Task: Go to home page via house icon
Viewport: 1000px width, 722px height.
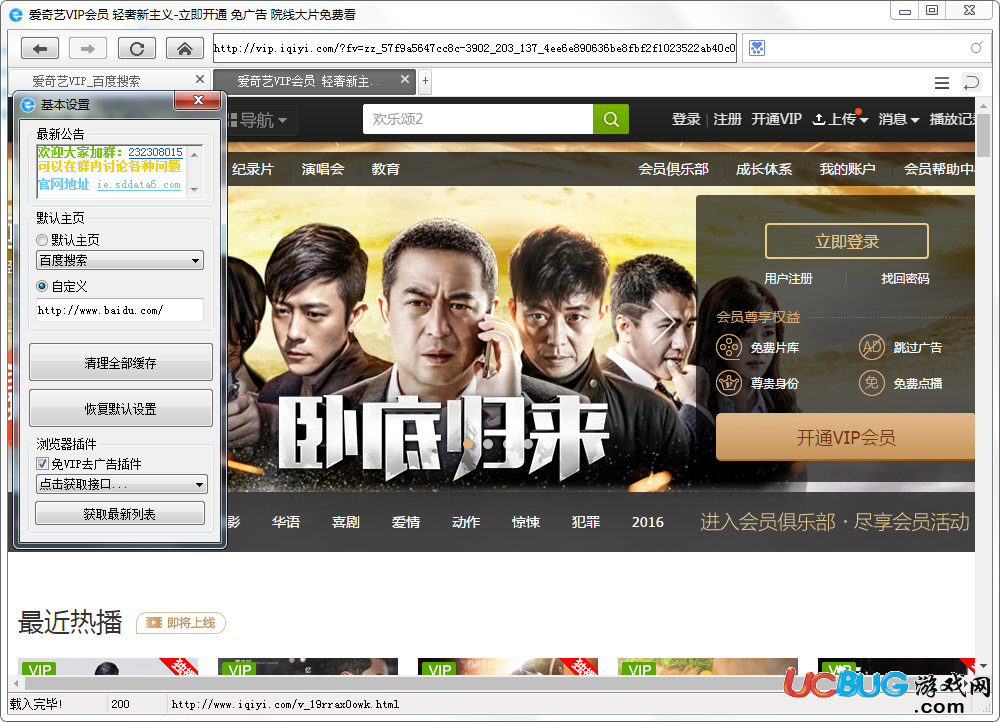Action: pyautogui.click(x=185, y=48)
